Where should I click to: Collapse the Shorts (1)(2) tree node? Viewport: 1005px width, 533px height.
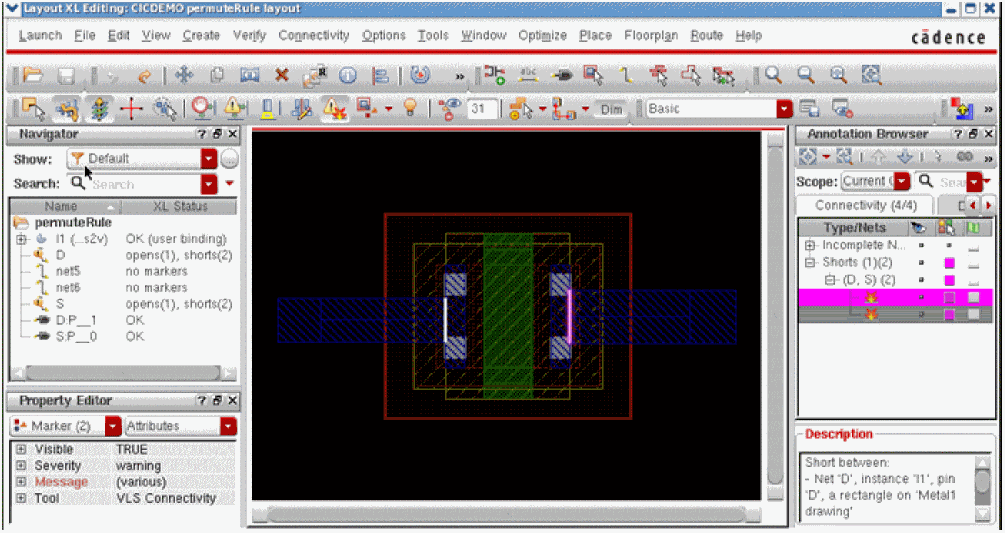pos(810,263)
